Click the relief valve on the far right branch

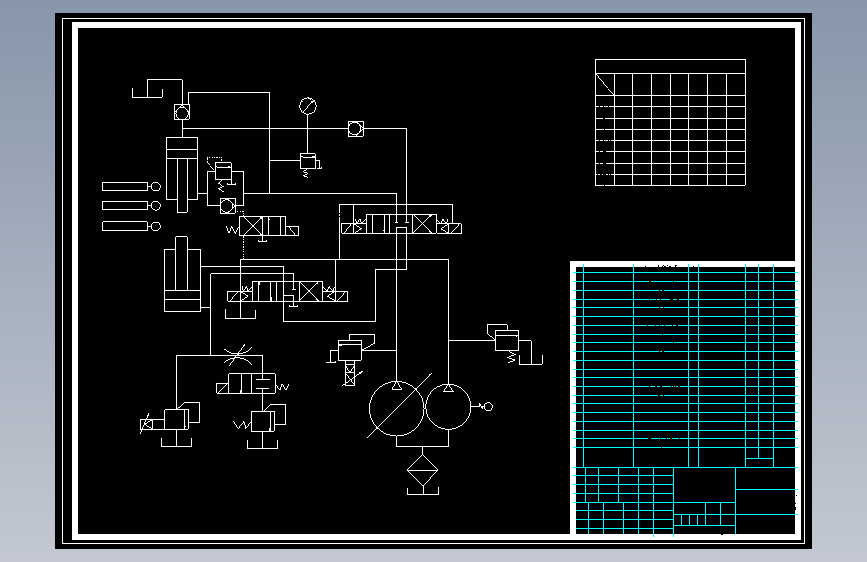point(506,340)
